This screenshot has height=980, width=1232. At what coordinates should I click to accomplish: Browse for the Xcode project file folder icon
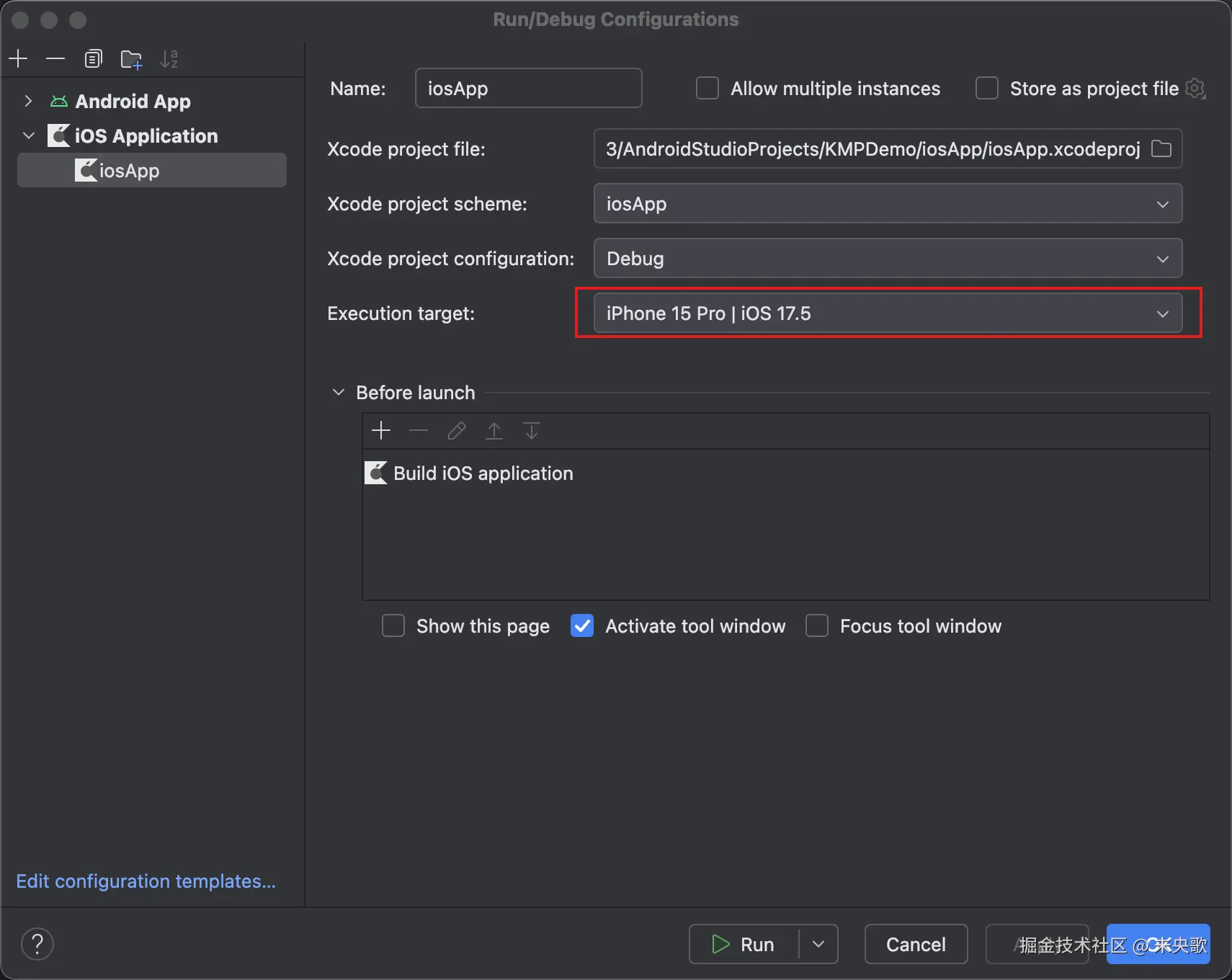pyautogui.click(x=1161, y=149)
